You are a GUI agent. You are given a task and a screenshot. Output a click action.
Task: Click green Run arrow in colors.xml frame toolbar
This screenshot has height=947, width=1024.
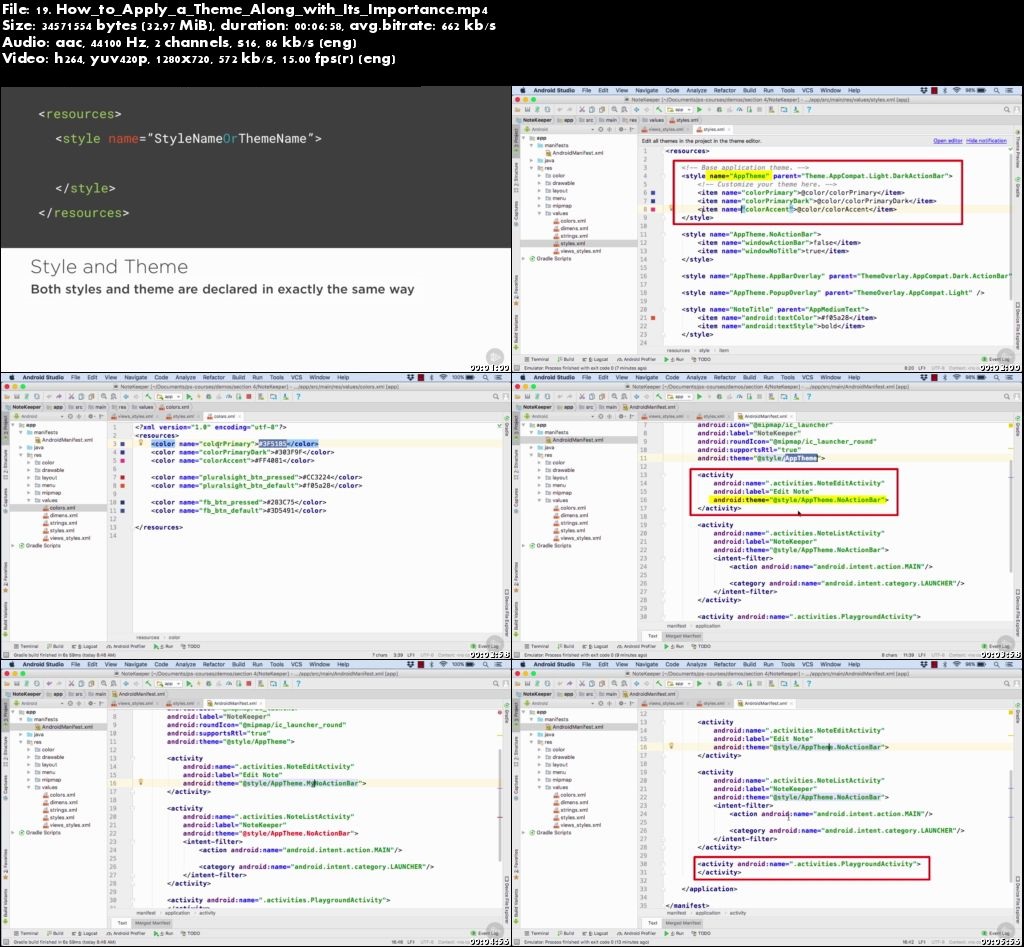click(x=188, y=396)
